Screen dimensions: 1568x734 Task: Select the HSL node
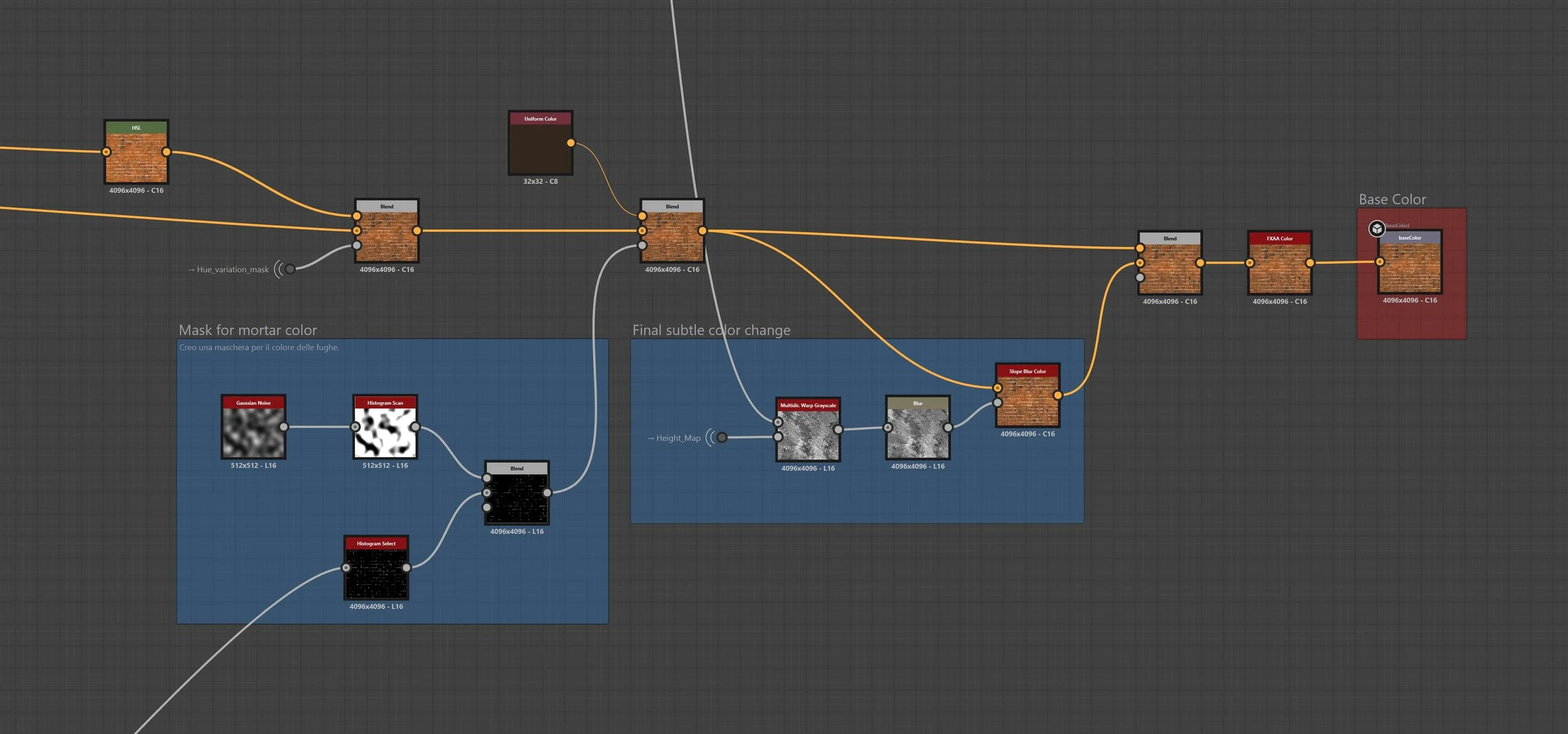pyautogui.click(x=136, y=156)
